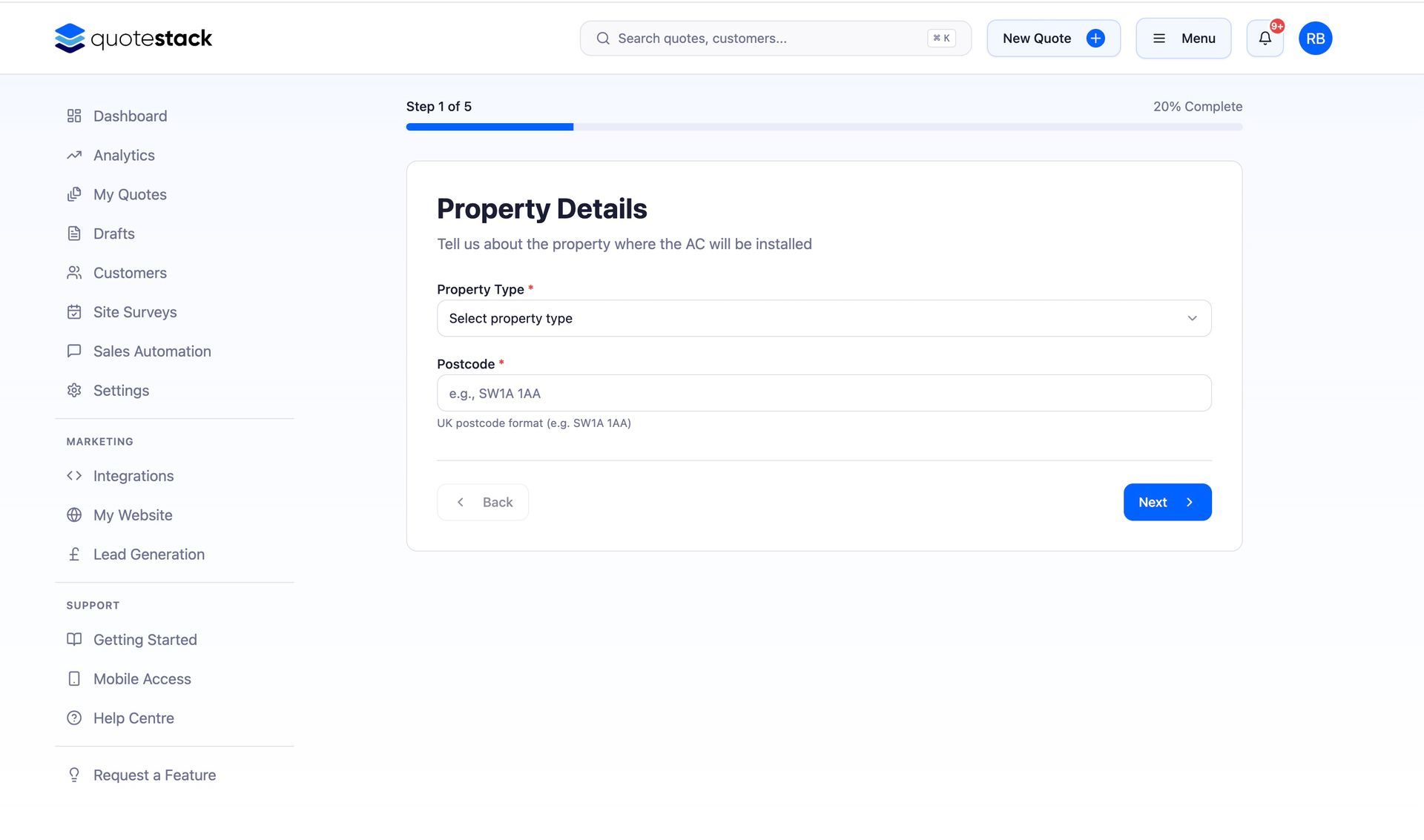1424x840 pixels.
Task: Open Customers in the sidebar
Action: [x=130, y=274]
